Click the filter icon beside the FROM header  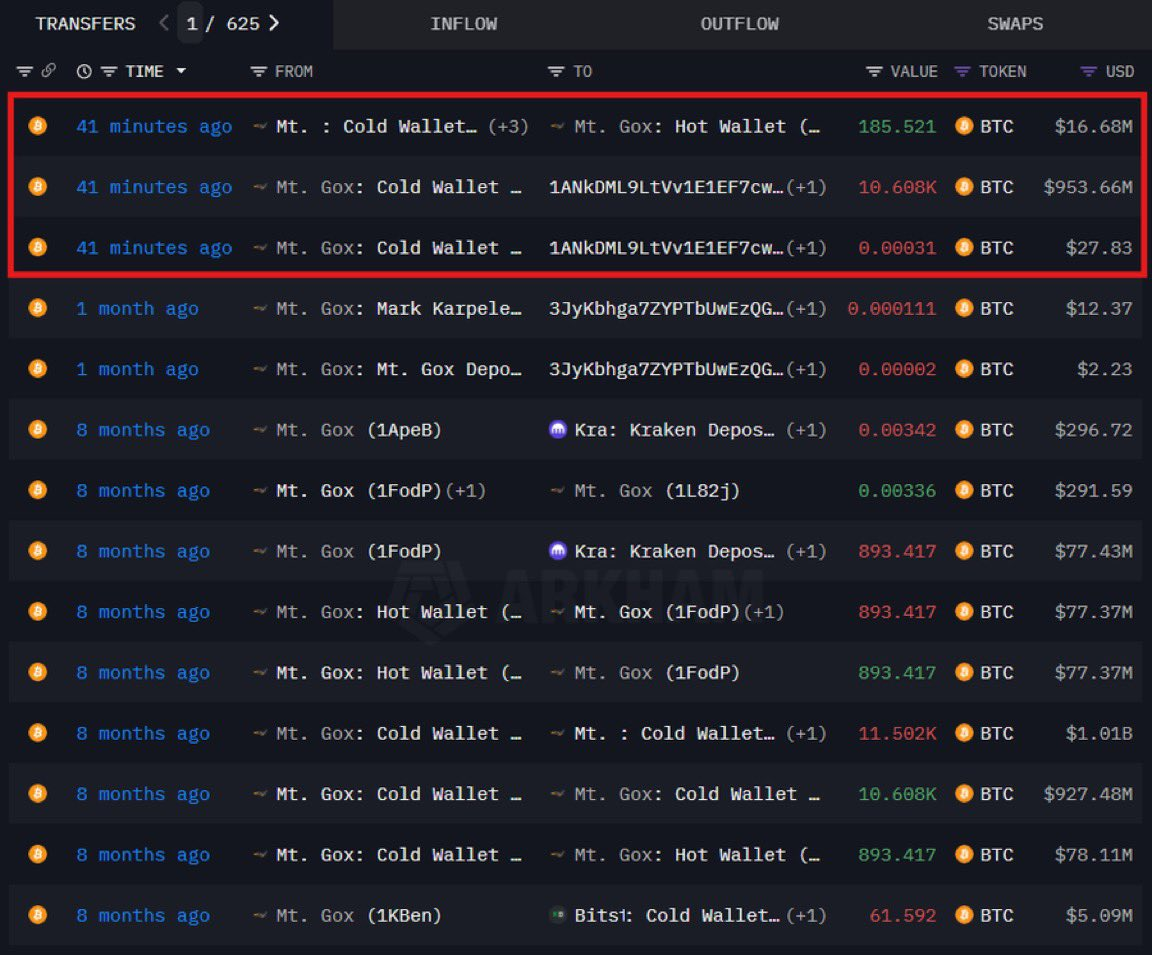(x=259, y=72)
